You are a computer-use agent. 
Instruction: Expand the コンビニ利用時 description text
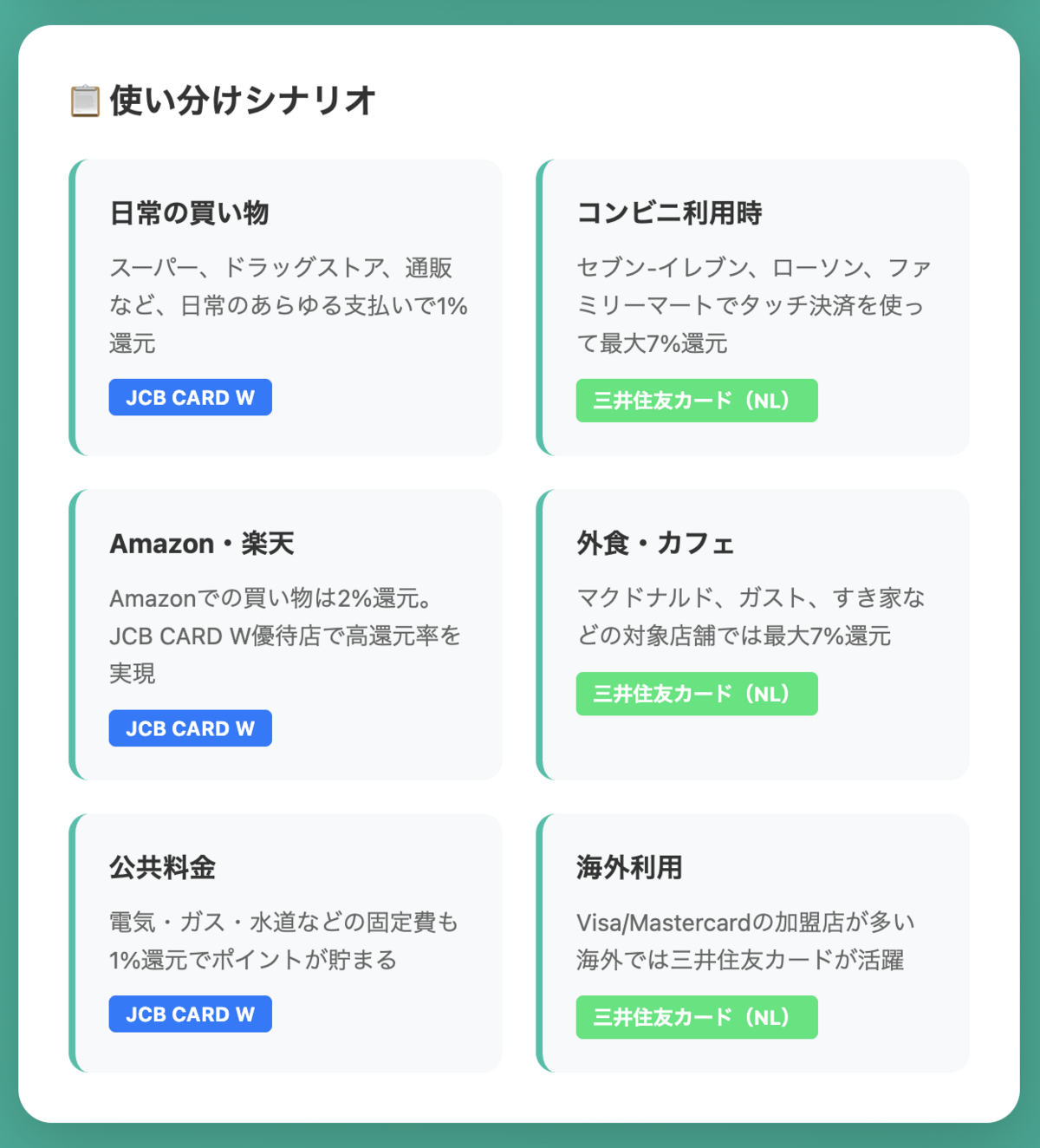752,305
